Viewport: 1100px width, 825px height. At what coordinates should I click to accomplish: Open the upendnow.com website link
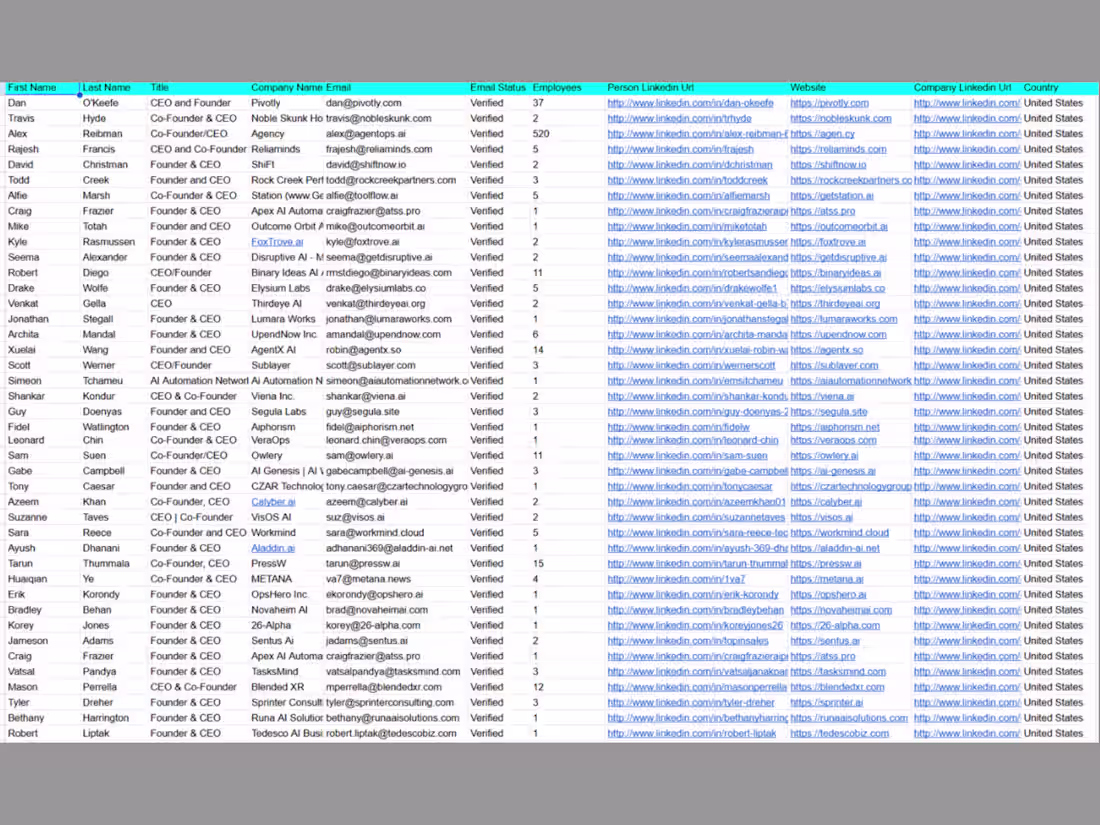coord(838,335)
